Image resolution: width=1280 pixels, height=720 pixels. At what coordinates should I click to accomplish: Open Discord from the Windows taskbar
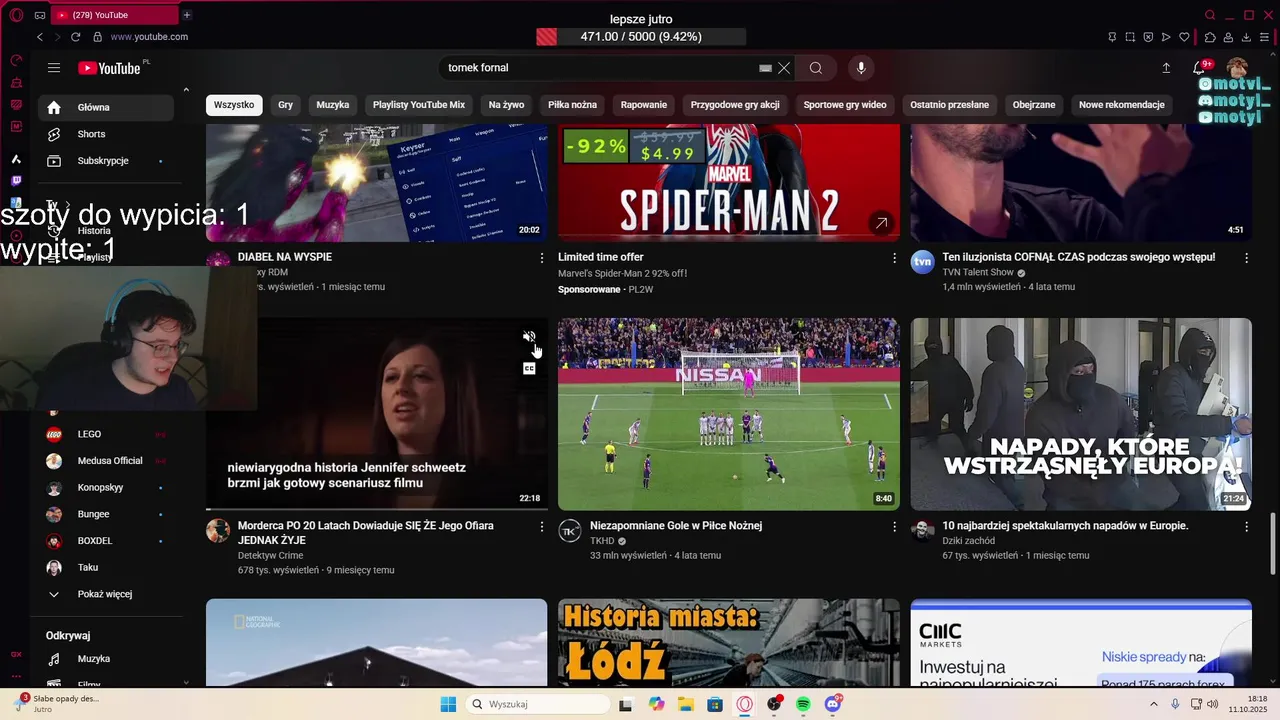click(x=833, y=704)
